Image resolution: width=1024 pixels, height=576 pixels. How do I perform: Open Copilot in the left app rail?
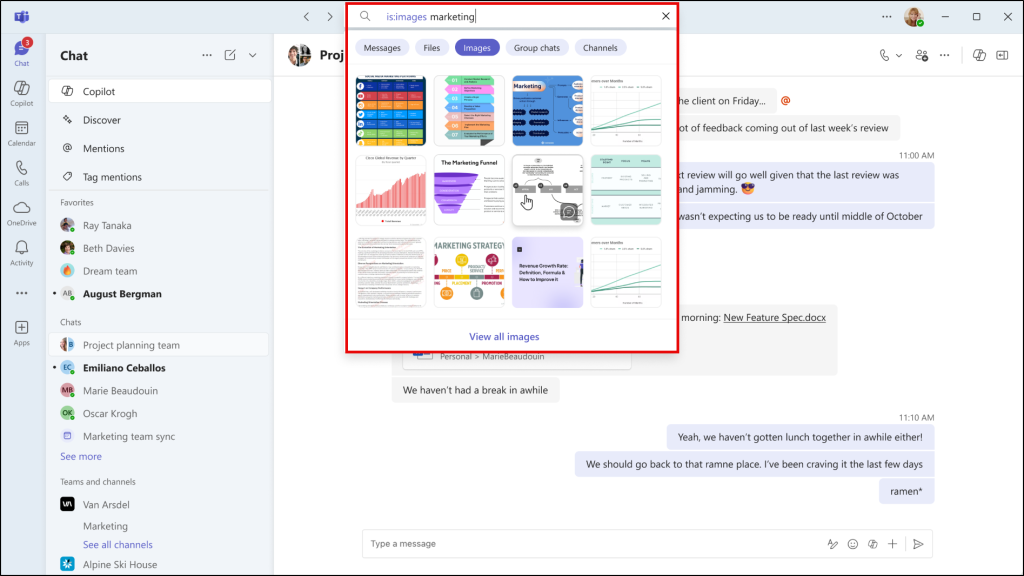tap(21, 92)
